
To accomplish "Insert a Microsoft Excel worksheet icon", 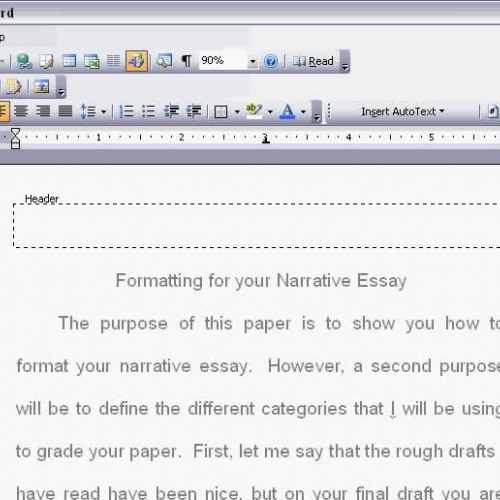I will (91, 61).
